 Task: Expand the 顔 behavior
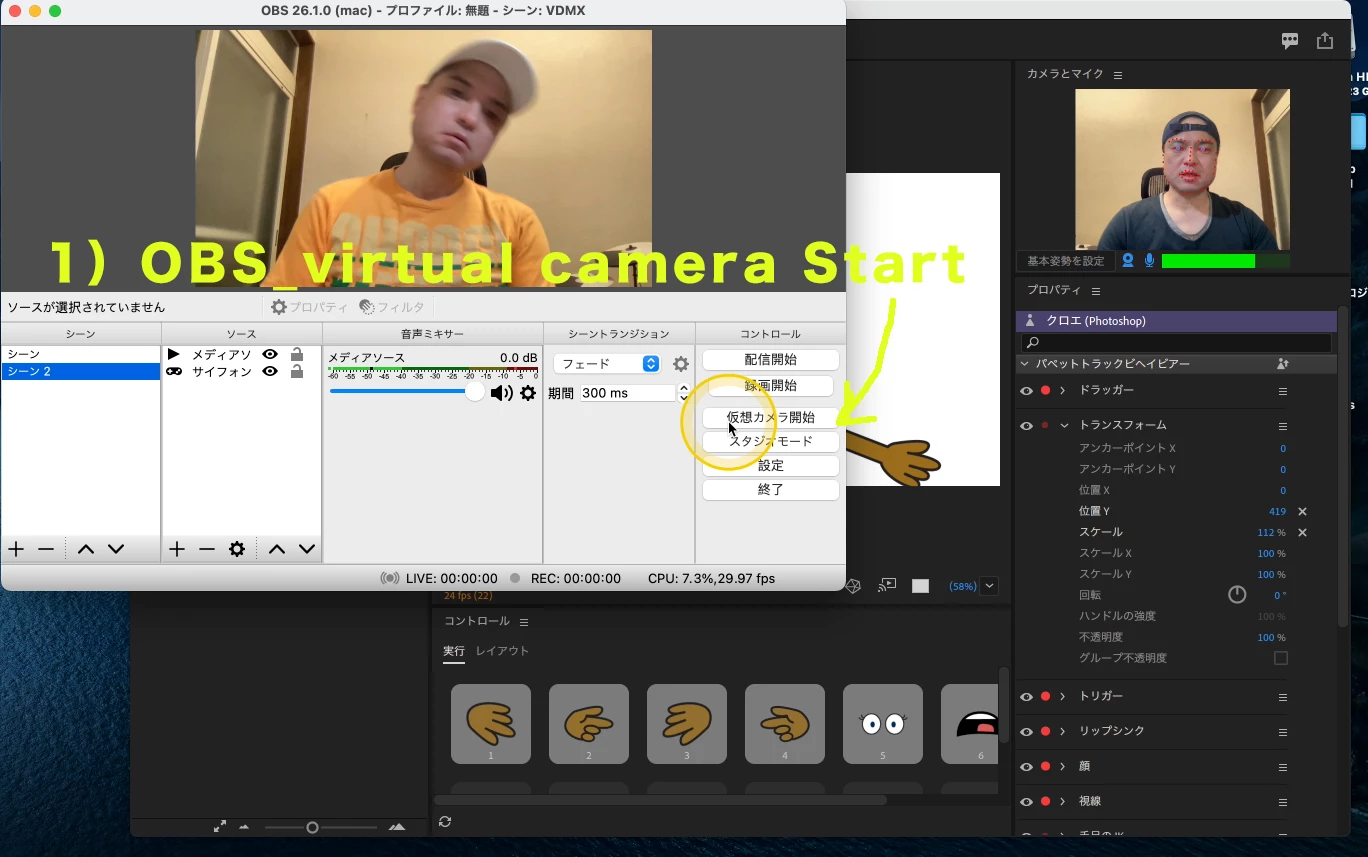(x=1063, y=766)
